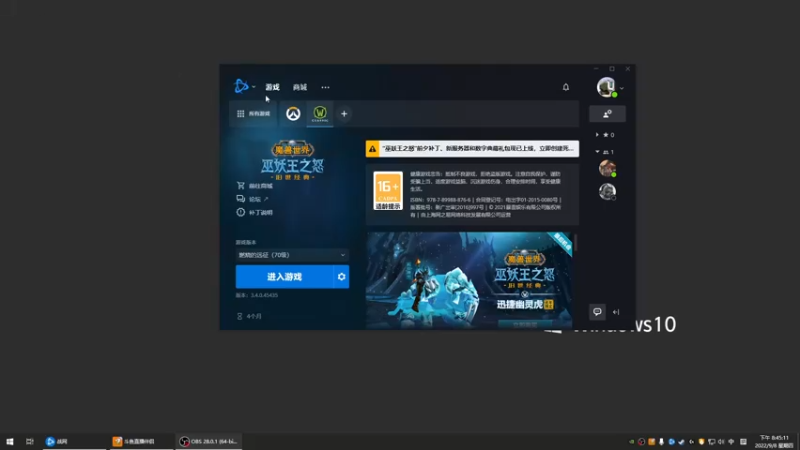Open the Battle.net logo menu
This screenshot has height=450, width=800.
(x=241, y=86)
